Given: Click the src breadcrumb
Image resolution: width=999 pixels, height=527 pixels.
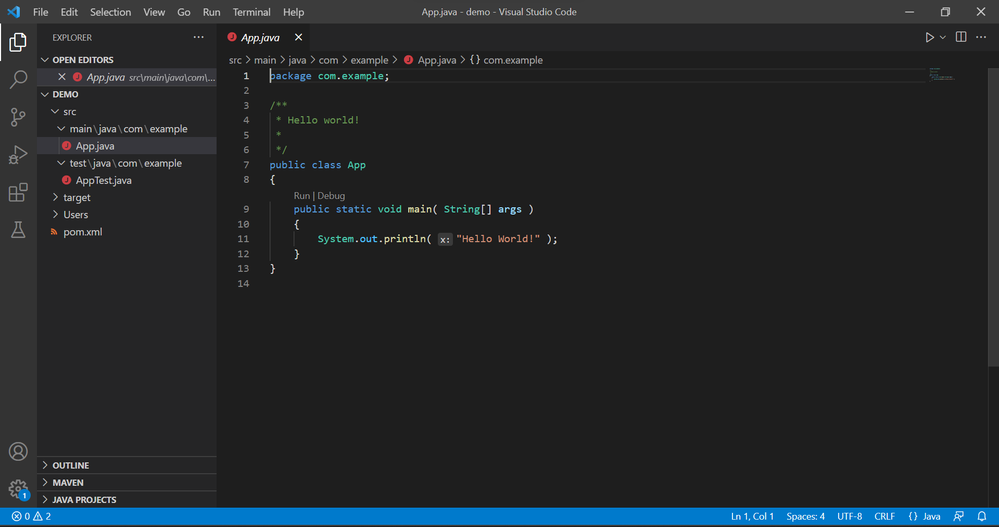Looking at the screenshot, I should [235, 60].
